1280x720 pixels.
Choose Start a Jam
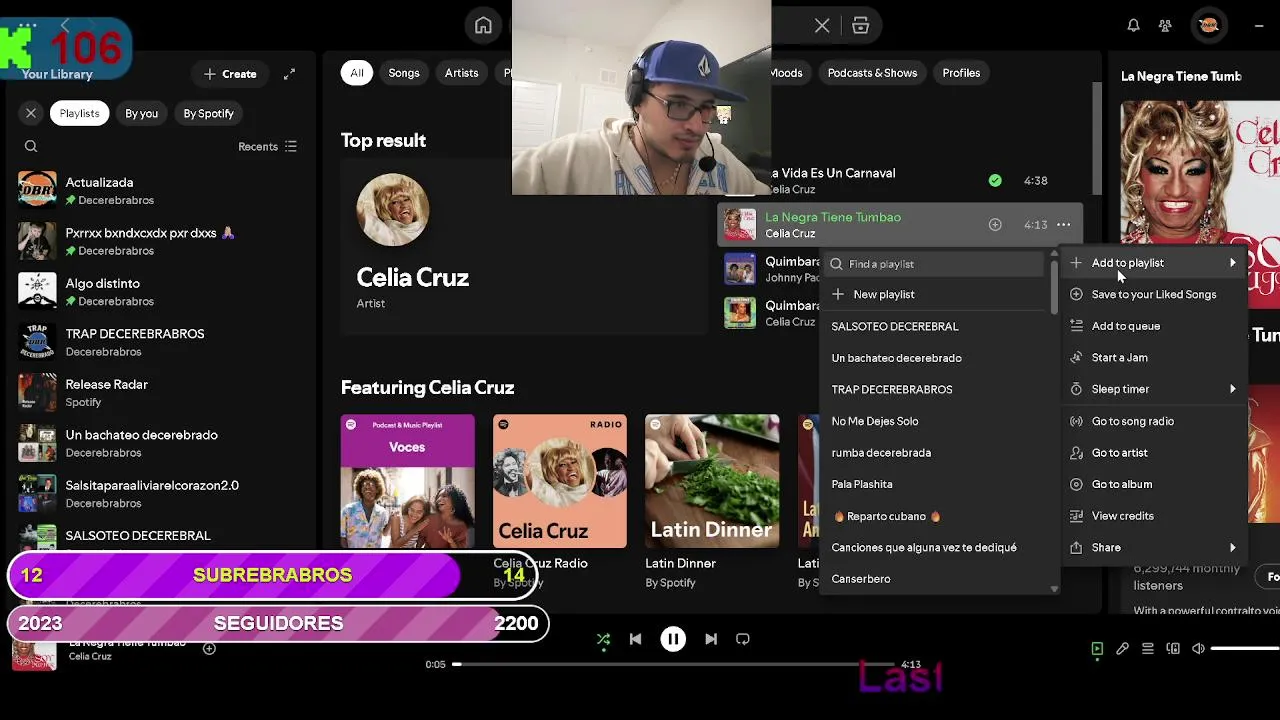pos(1154,358)
